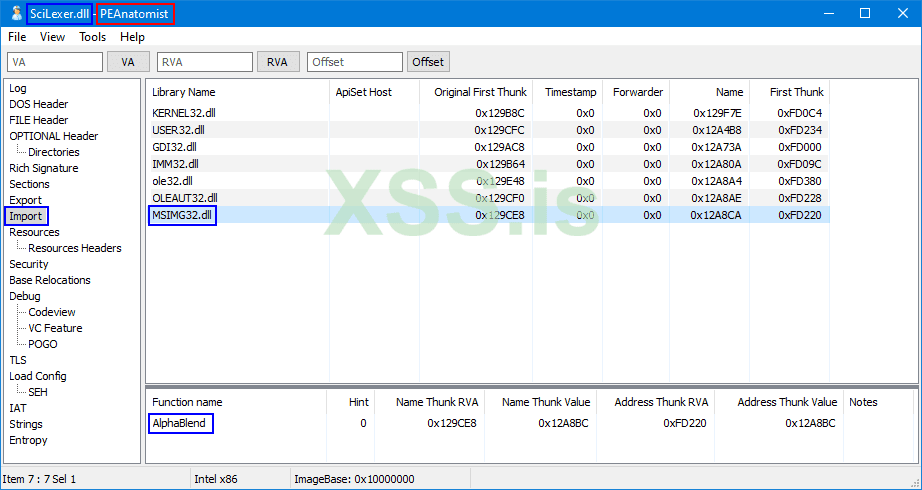Select FILE Header in the tree
Image resolution: width=922 pixels, height=490 pixels.
point(39,120)
